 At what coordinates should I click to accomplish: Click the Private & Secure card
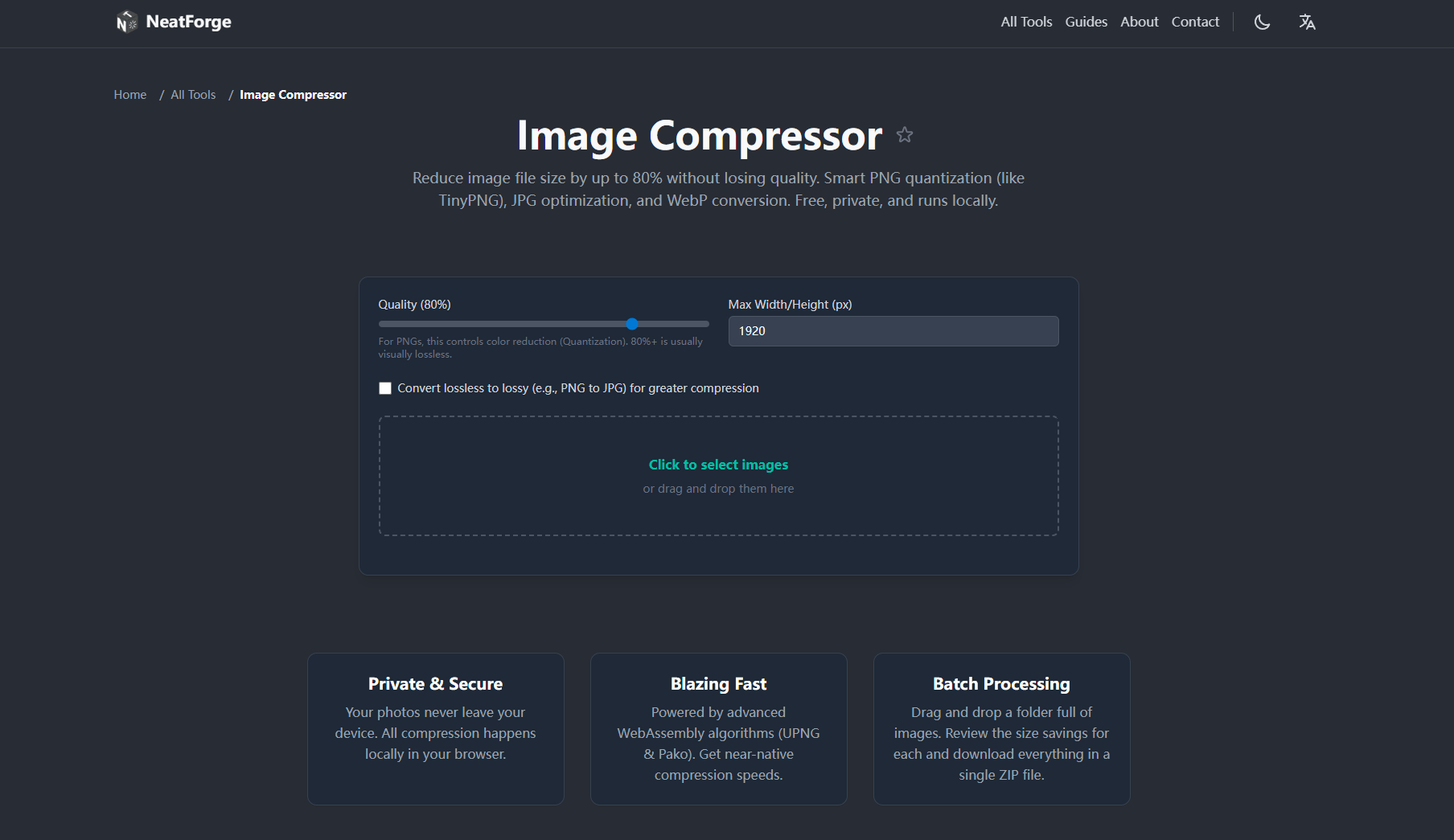[435, 728]
